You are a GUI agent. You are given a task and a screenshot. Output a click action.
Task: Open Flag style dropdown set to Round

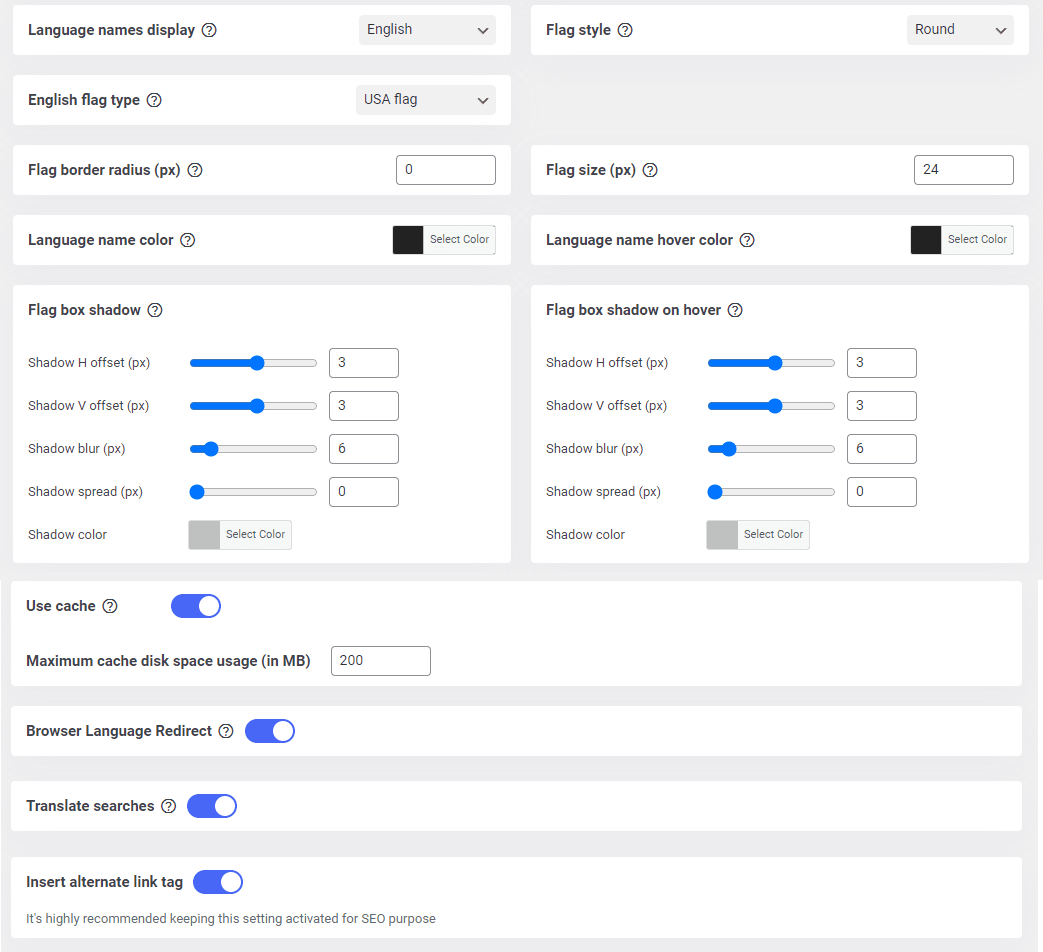(960, 30)
